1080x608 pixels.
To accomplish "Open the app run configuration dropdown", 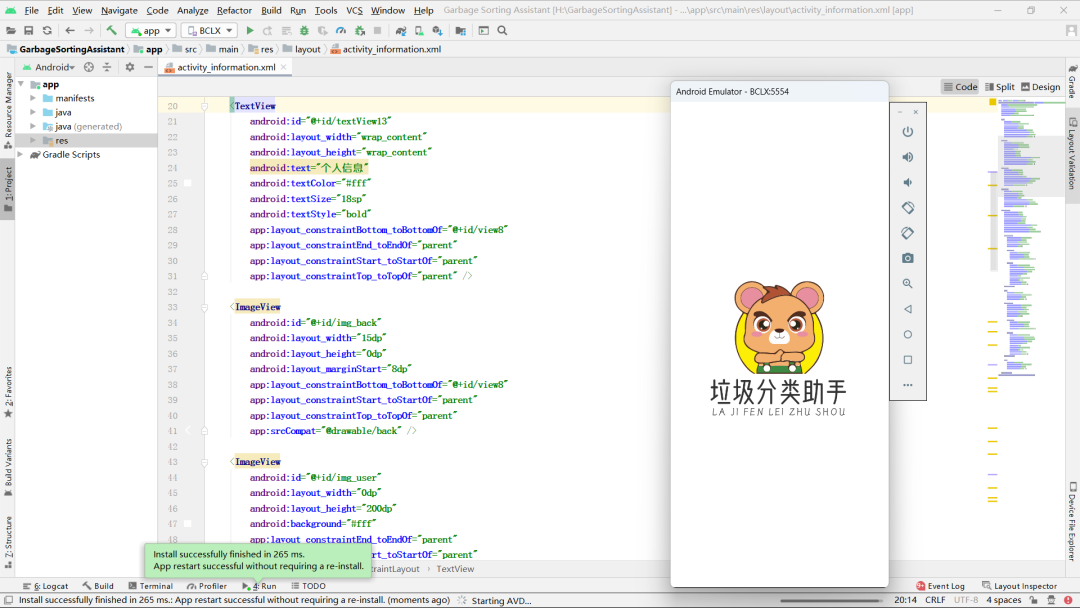I will [x=151, y=30].
